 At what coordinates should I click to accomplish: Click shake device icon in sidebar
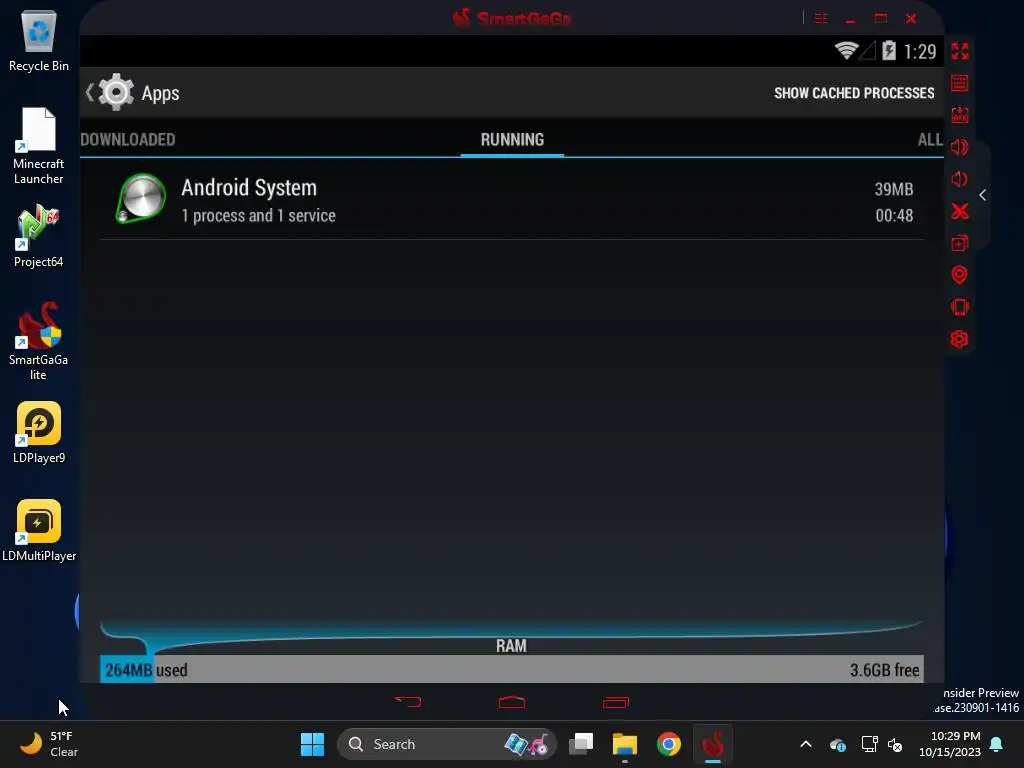tap(959, 307)
